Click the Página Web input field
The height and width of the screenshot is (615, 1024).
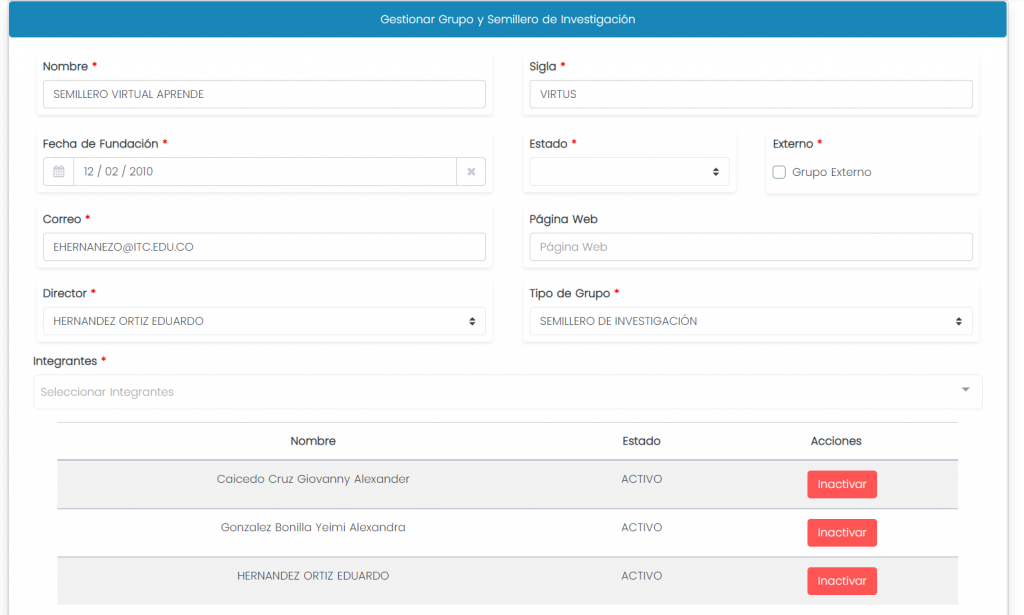[x=750, y=247]
